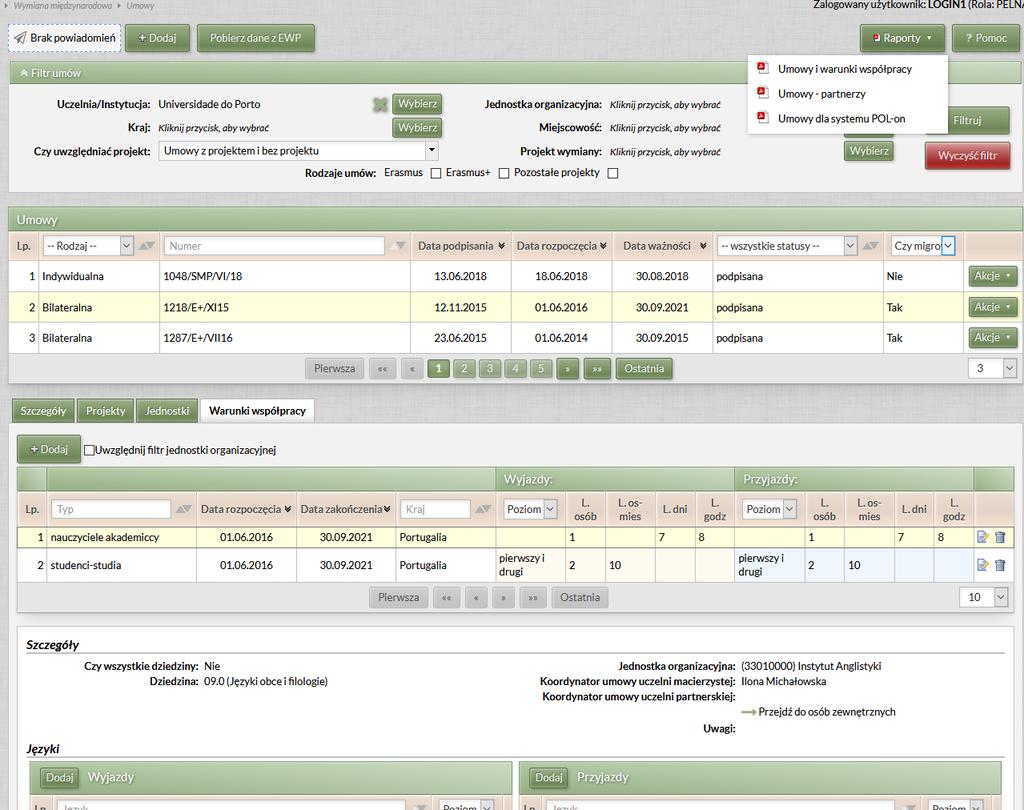Viewport: 1024px width, 810px height.
Task: Sort by Data ważności chevron icon
Action: pos(703,246)
